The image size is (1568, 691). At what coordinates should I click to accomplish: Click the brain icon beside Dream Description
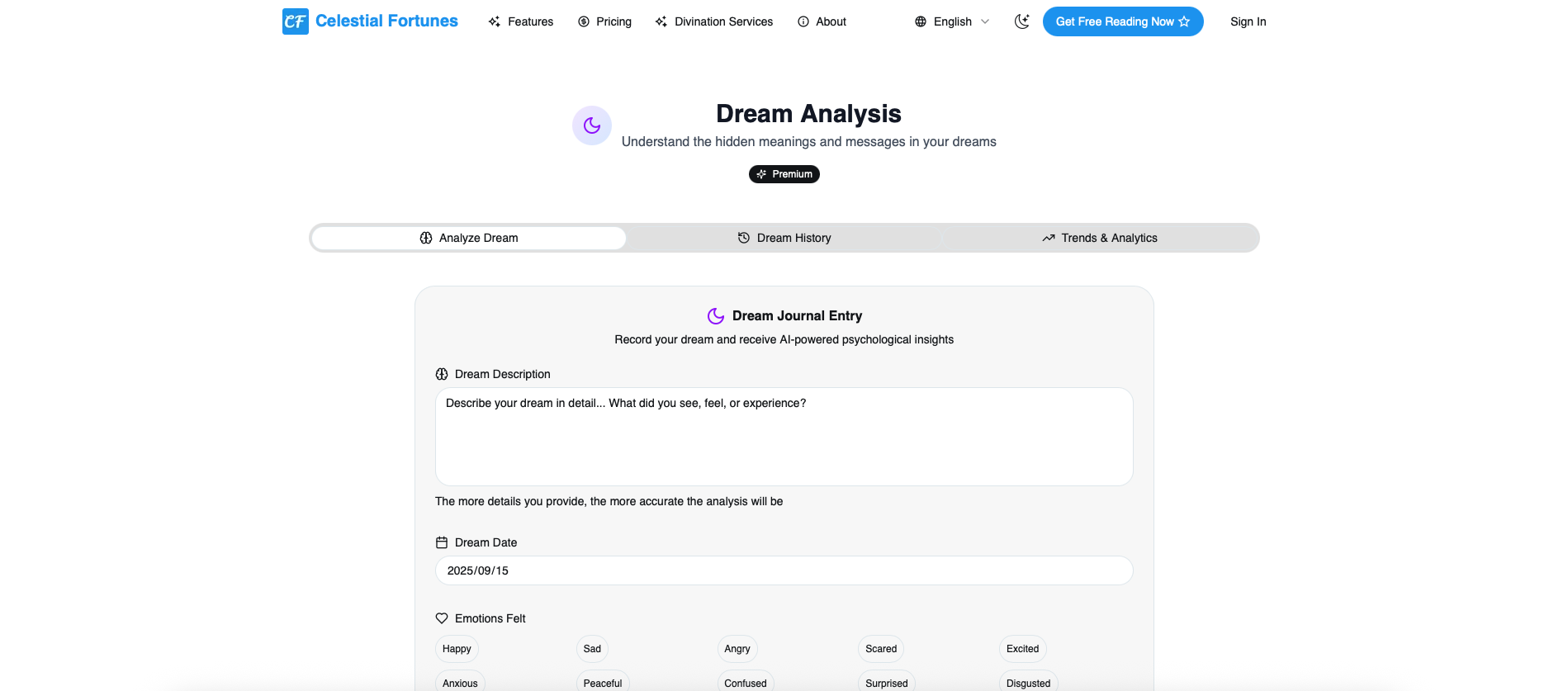tap(442, 374)
